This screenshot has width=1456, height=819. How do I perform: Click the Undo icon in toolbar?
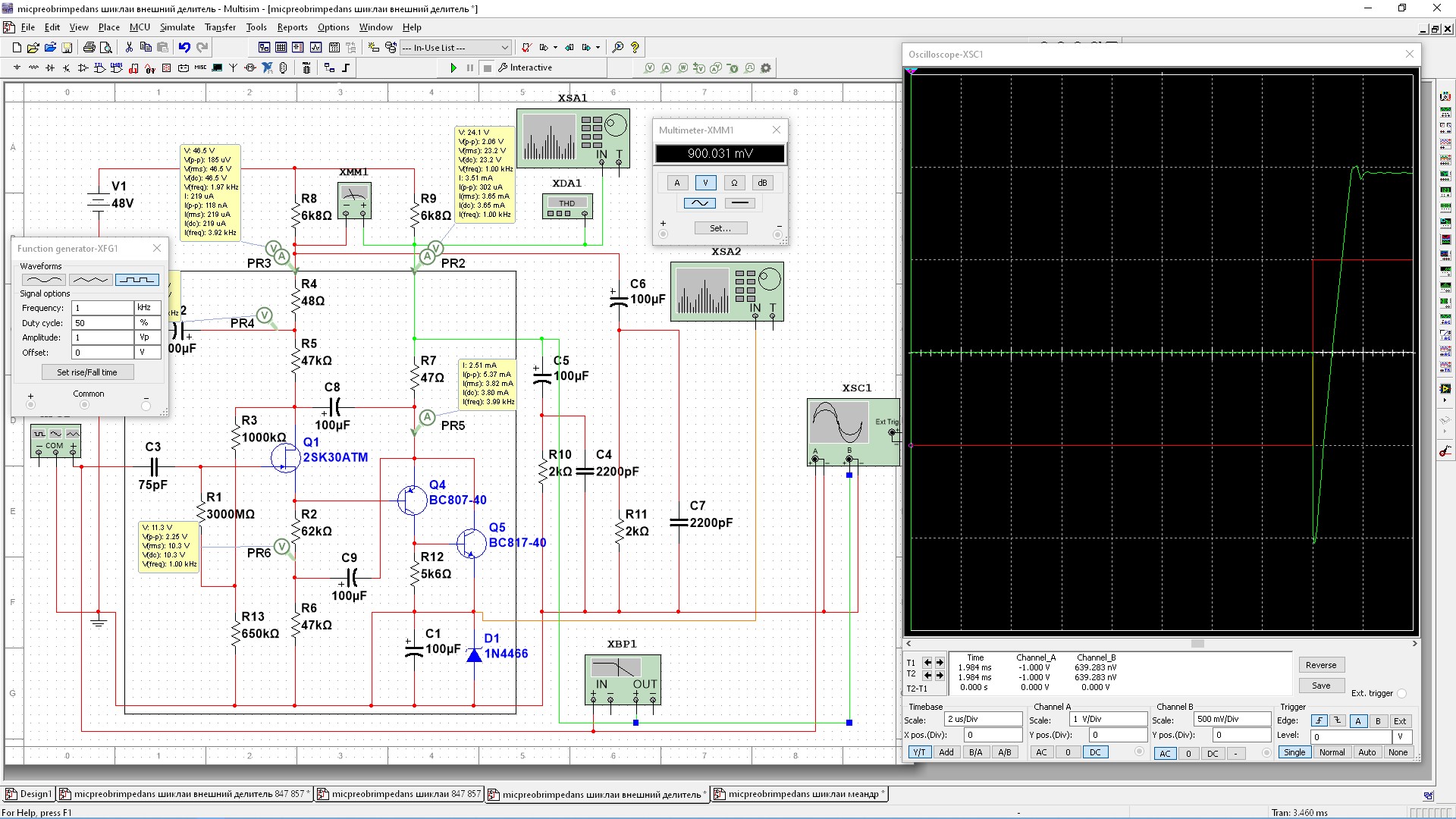[184, 47]
